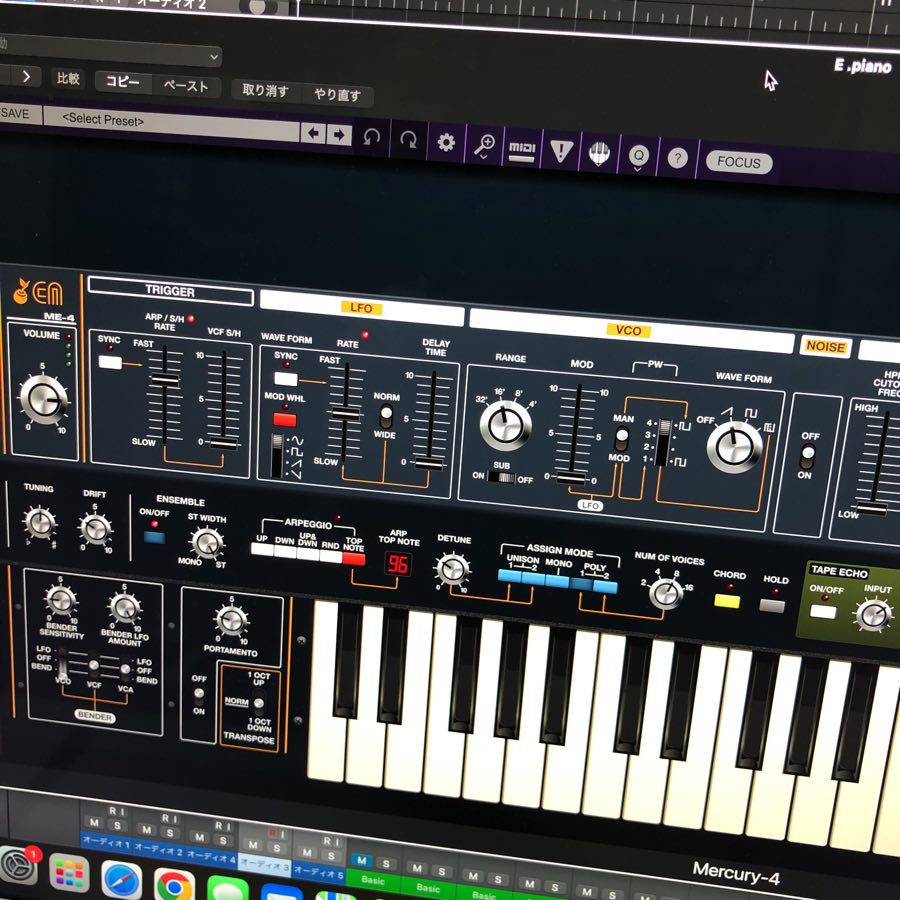Select assign mode MONO button
The image size is (900, 900).
(557, 581)
